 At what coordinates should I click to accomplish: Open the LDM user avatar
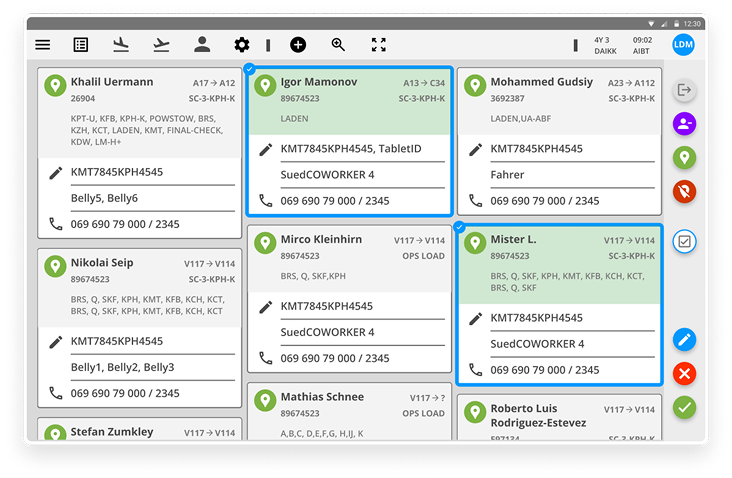pos(684,45)
